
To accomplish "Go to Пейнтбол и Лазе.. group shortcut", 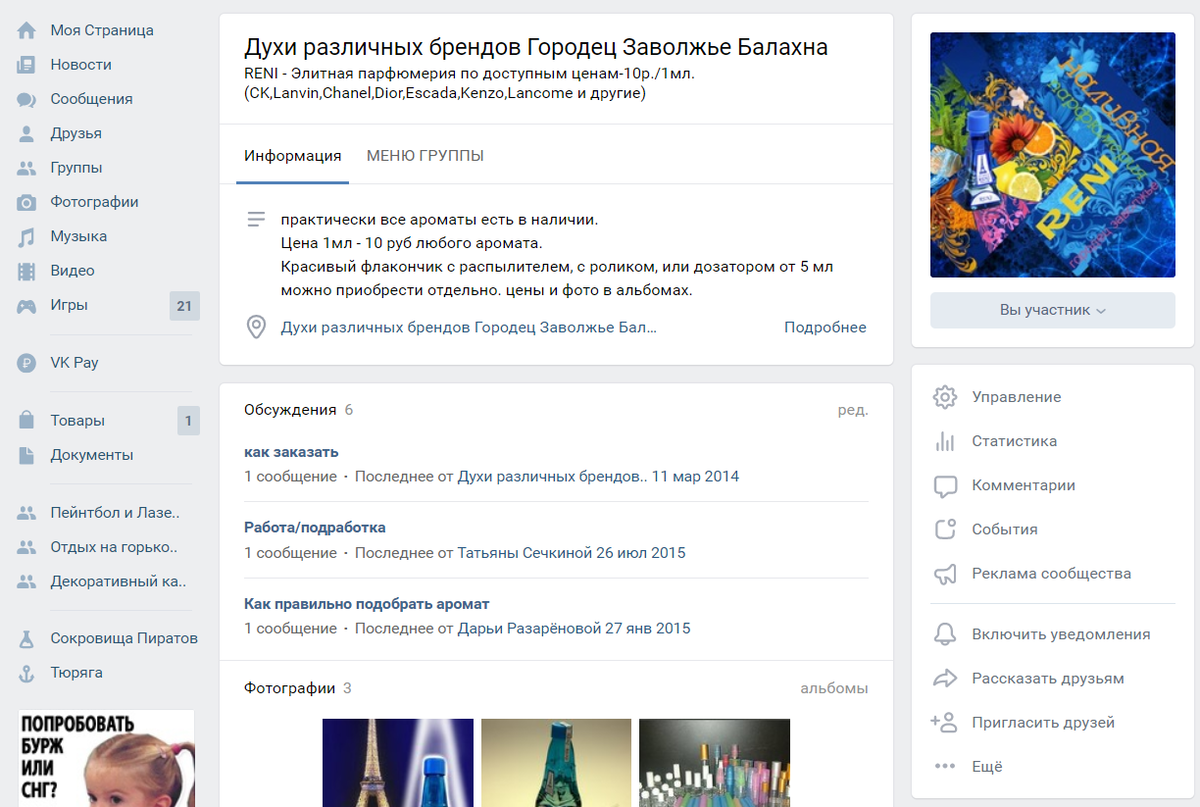I will click(115, 513).
